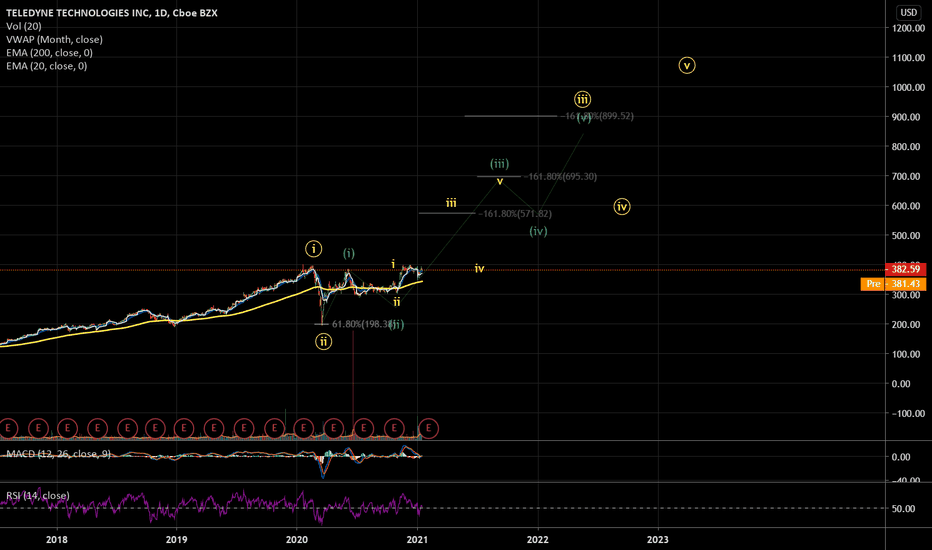
Task: Select the circled yellow wave iv label
Action: click(622, 206)
